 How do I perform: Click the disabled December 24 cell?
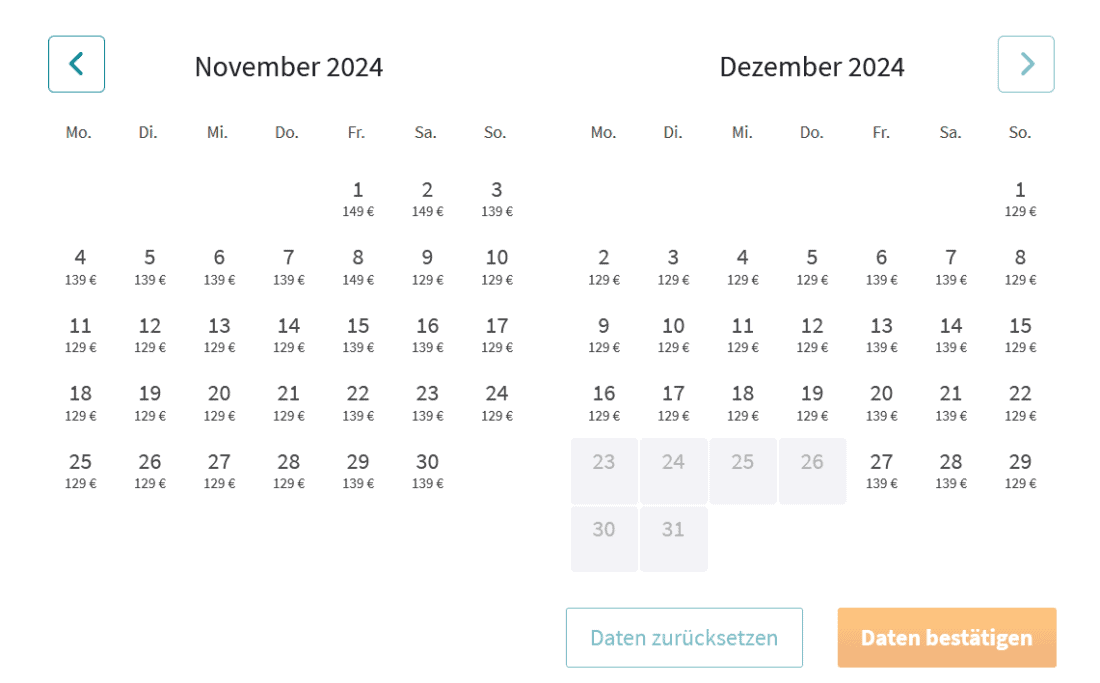click(673, 470)
